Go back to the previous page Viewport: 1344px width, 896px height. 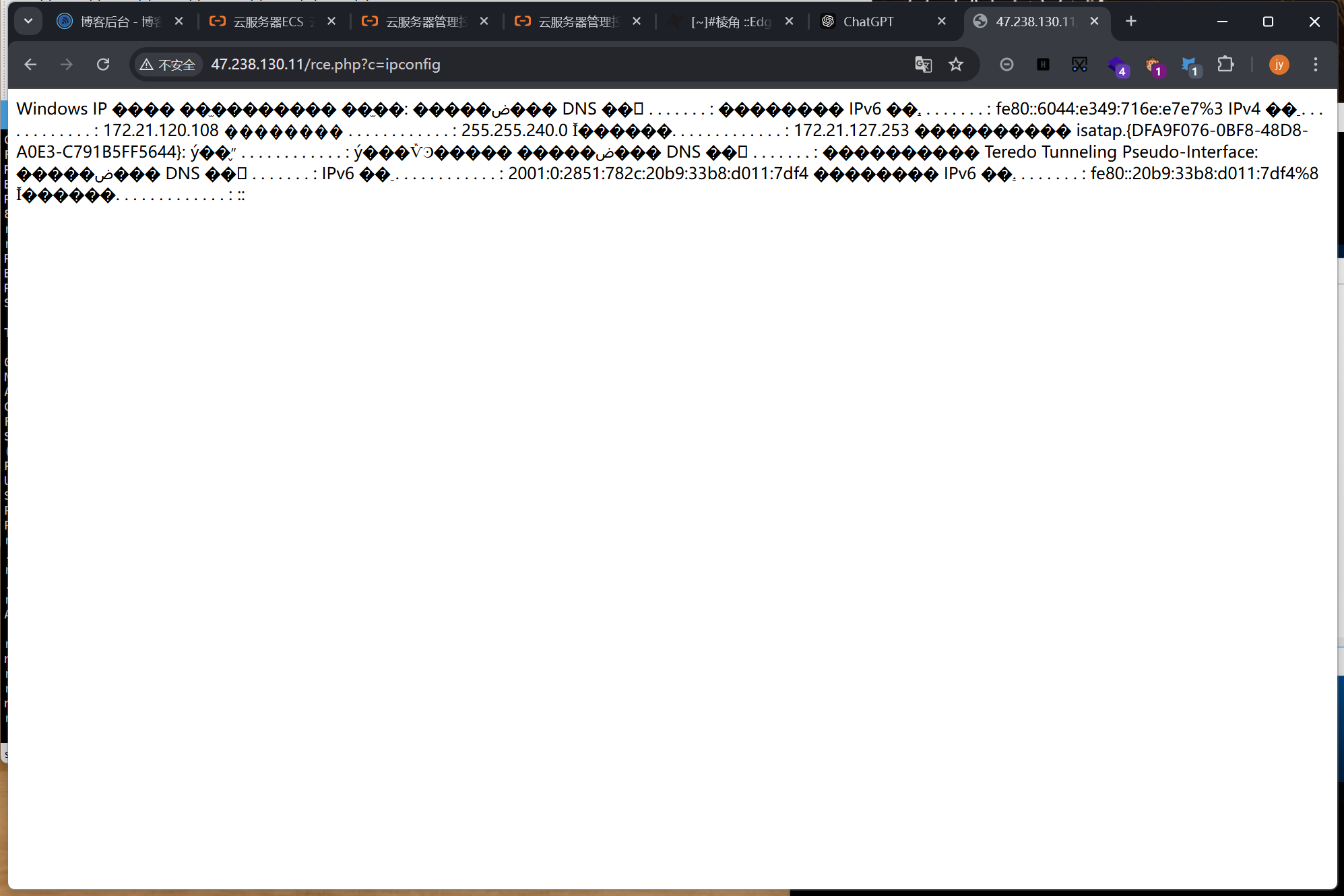(30, 65)
